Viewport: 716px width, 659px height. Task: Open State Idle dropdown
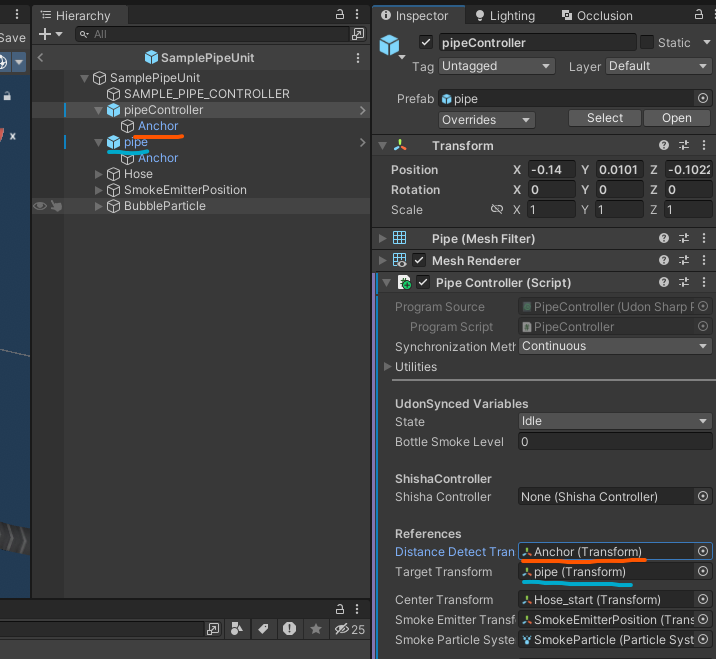[615, 421]
